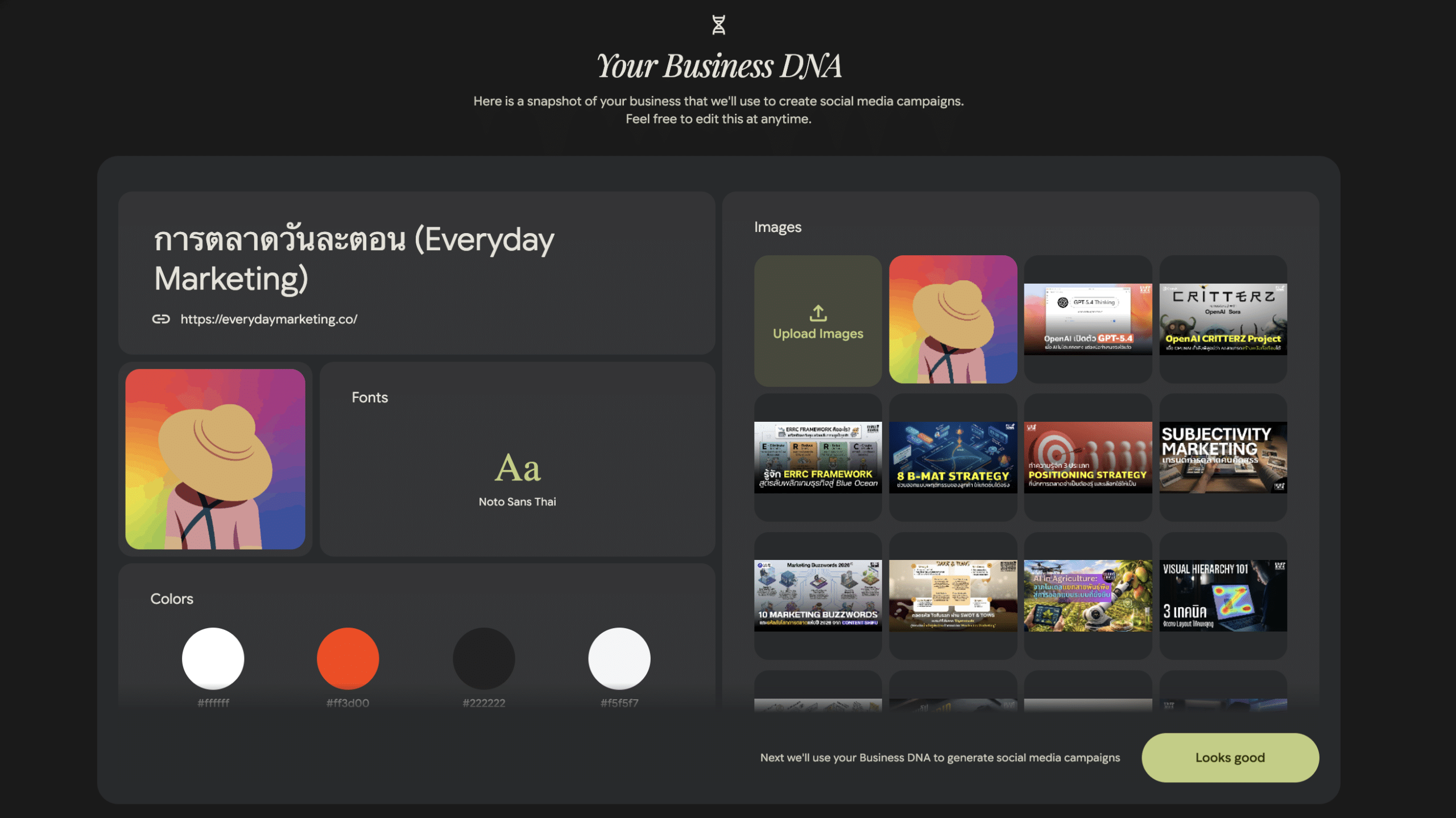Select the OpenAI CRITTERZ Project thumbnail
The height and width of the screenshot is (818, 1456).
coord(1223,319)
